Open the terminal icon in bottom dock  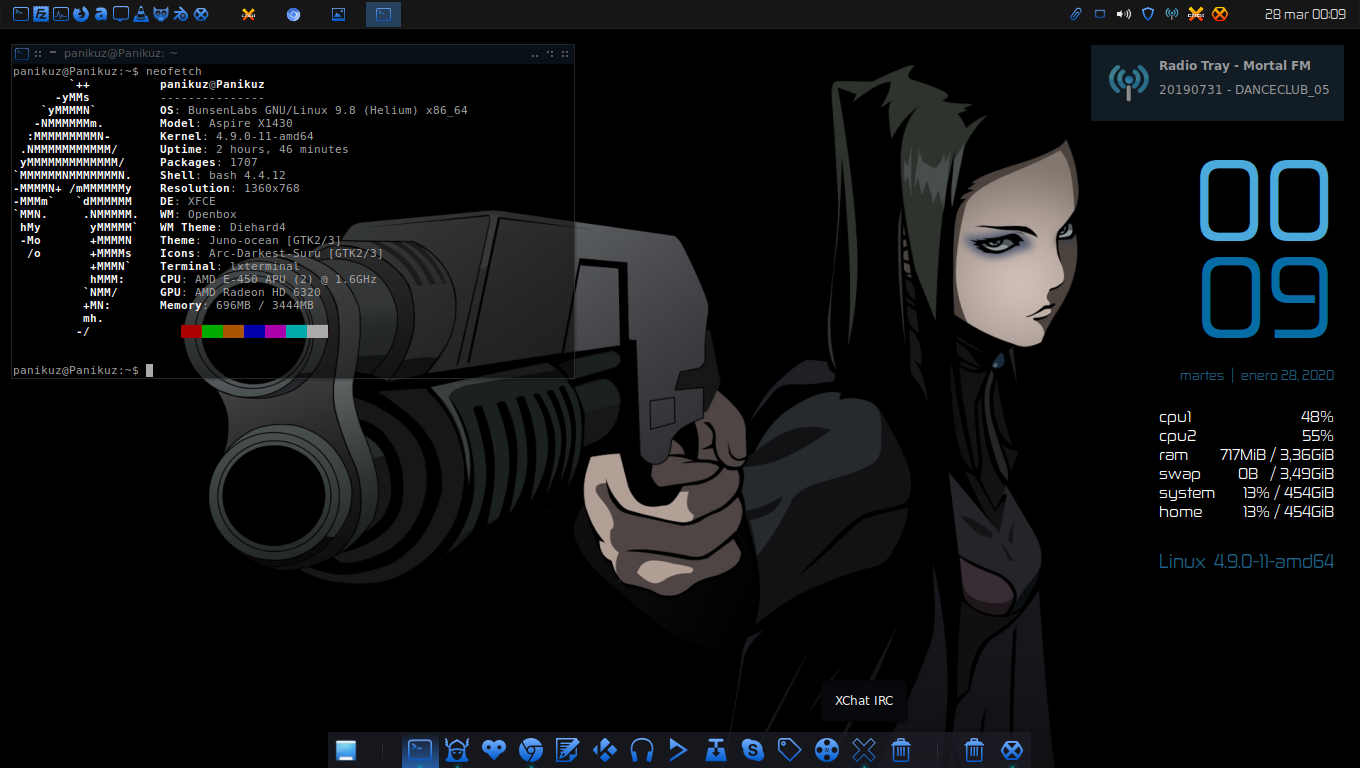coord(420,749)
